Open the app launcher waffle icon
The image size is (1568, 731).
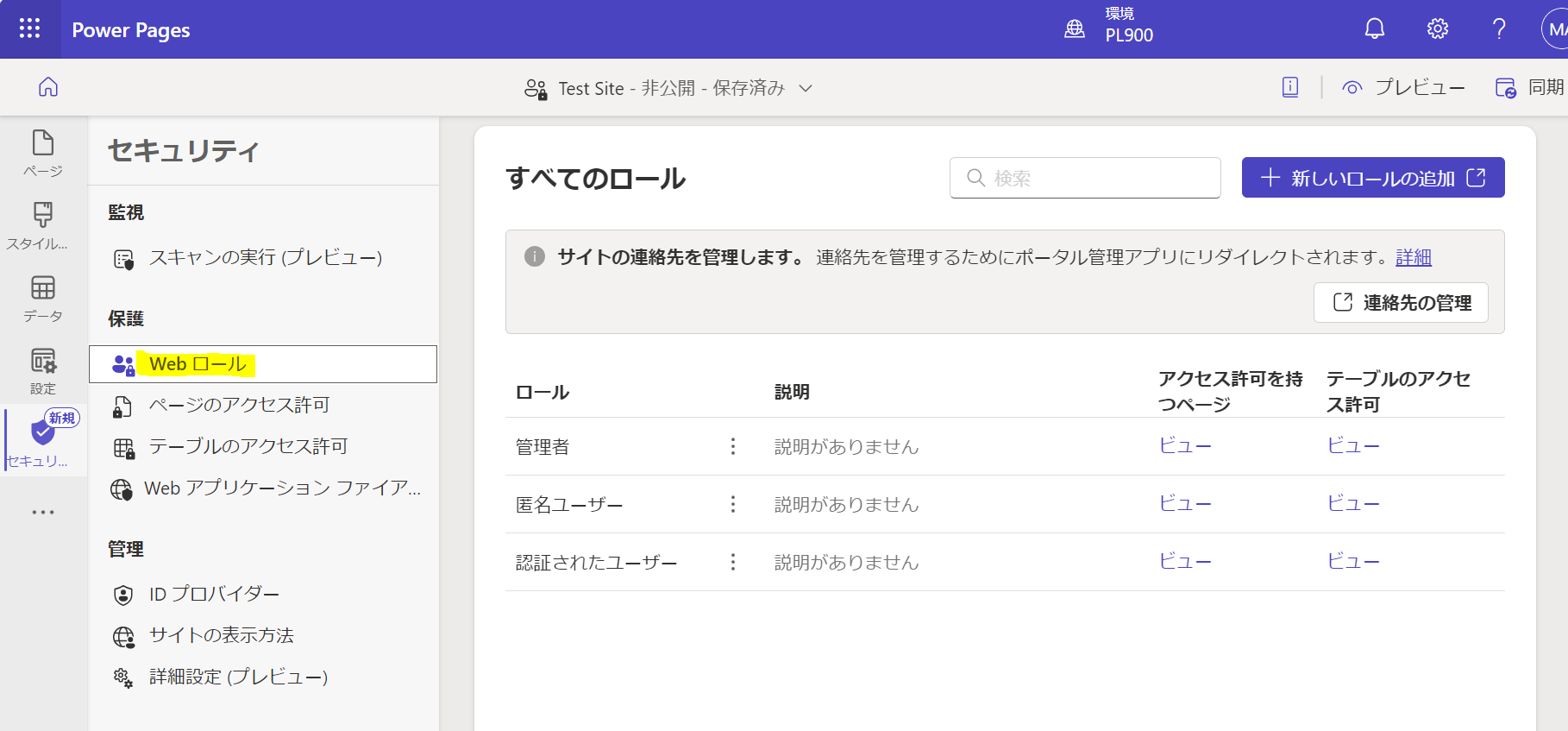point(29,28)
